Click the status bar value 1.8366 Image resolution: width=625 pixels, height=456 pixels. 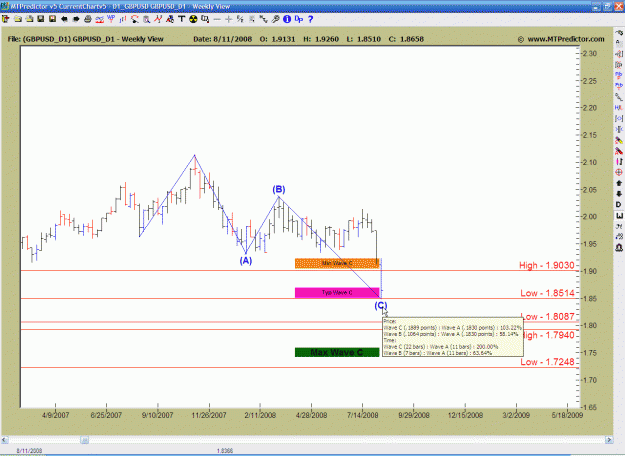point(225,451)
